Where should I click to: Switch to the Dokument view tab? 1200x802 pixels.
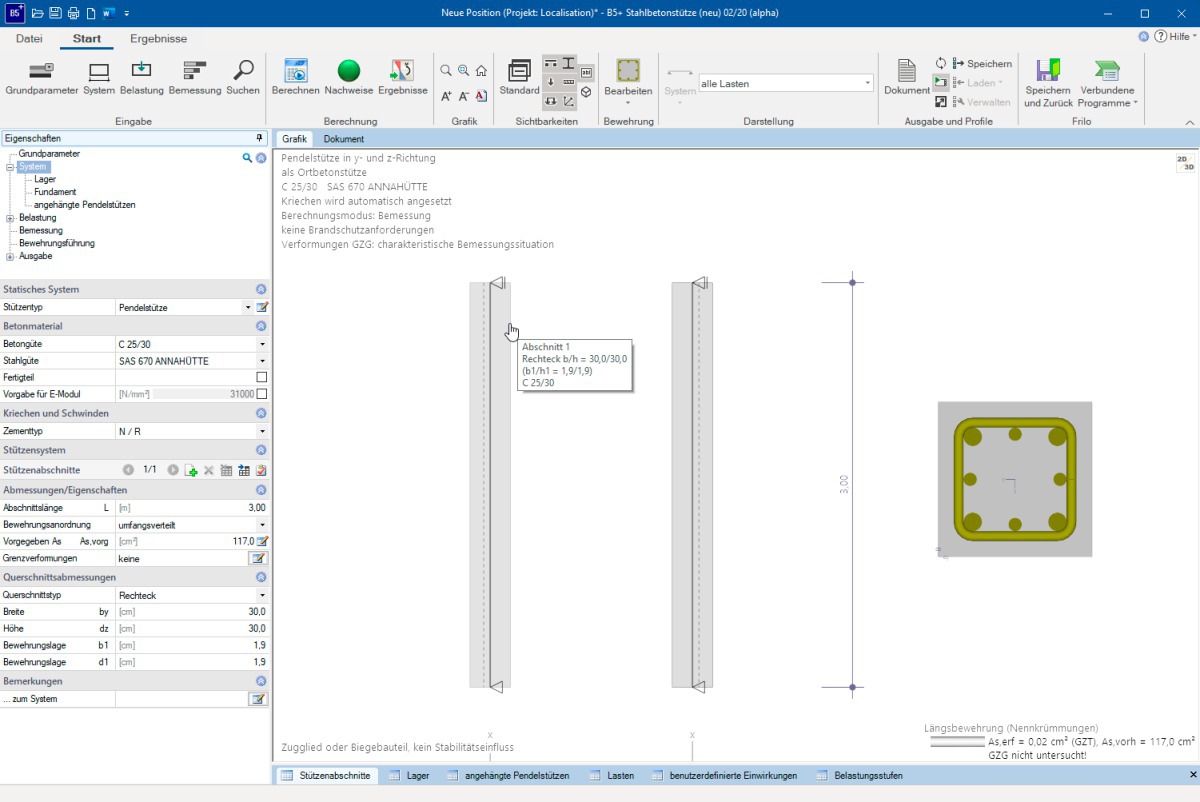343,139
